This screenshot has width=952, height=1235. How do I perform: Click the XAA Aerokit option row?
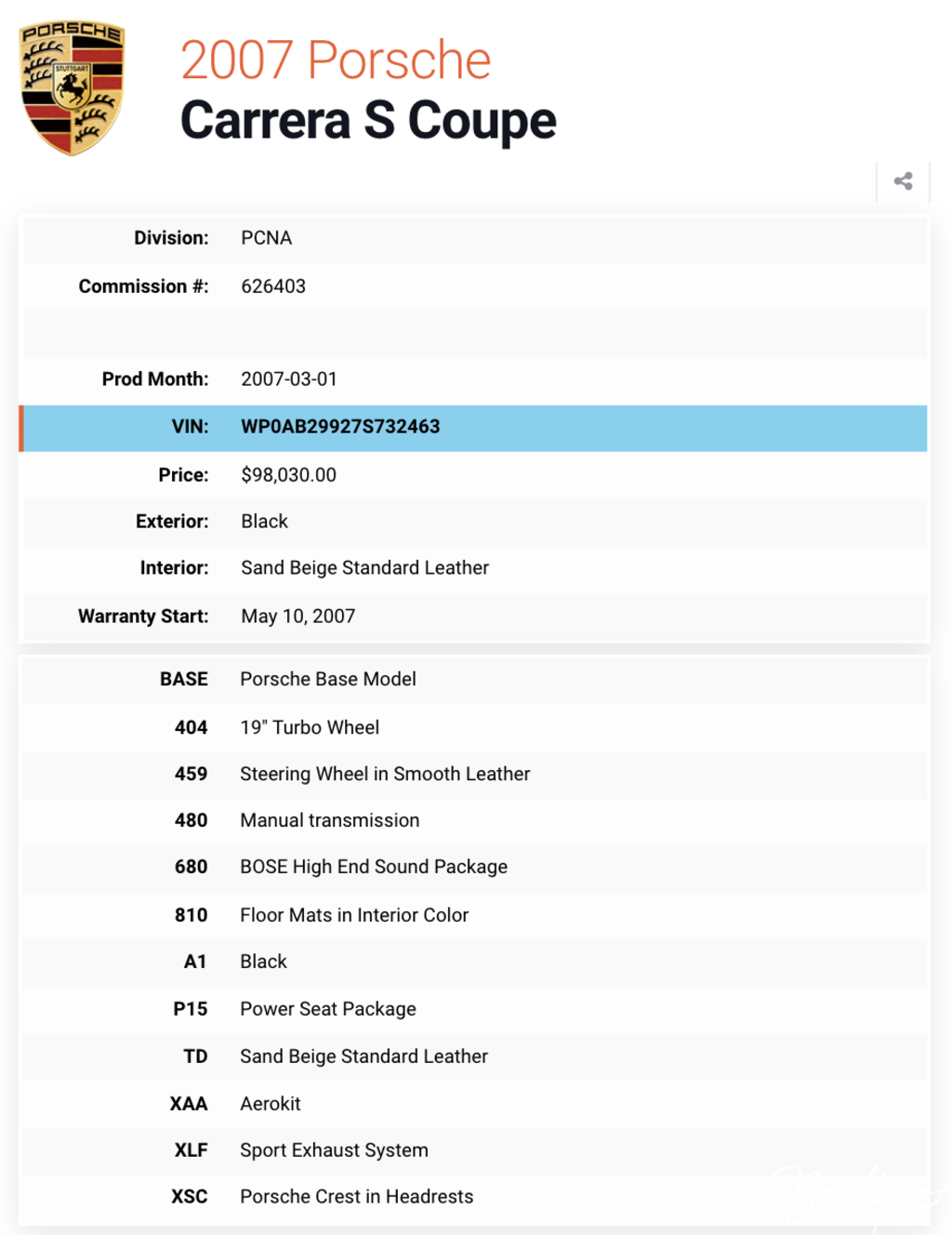(x=474, y=1104)
